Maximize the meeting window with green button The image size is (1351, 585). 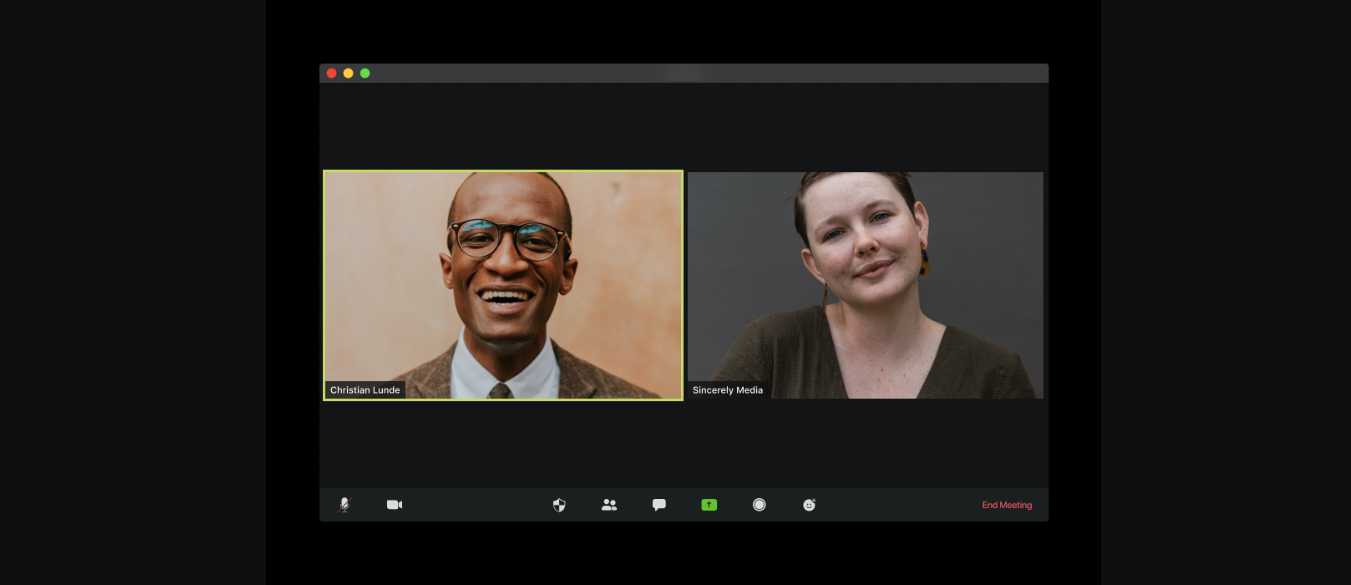[x=365, y=73]
